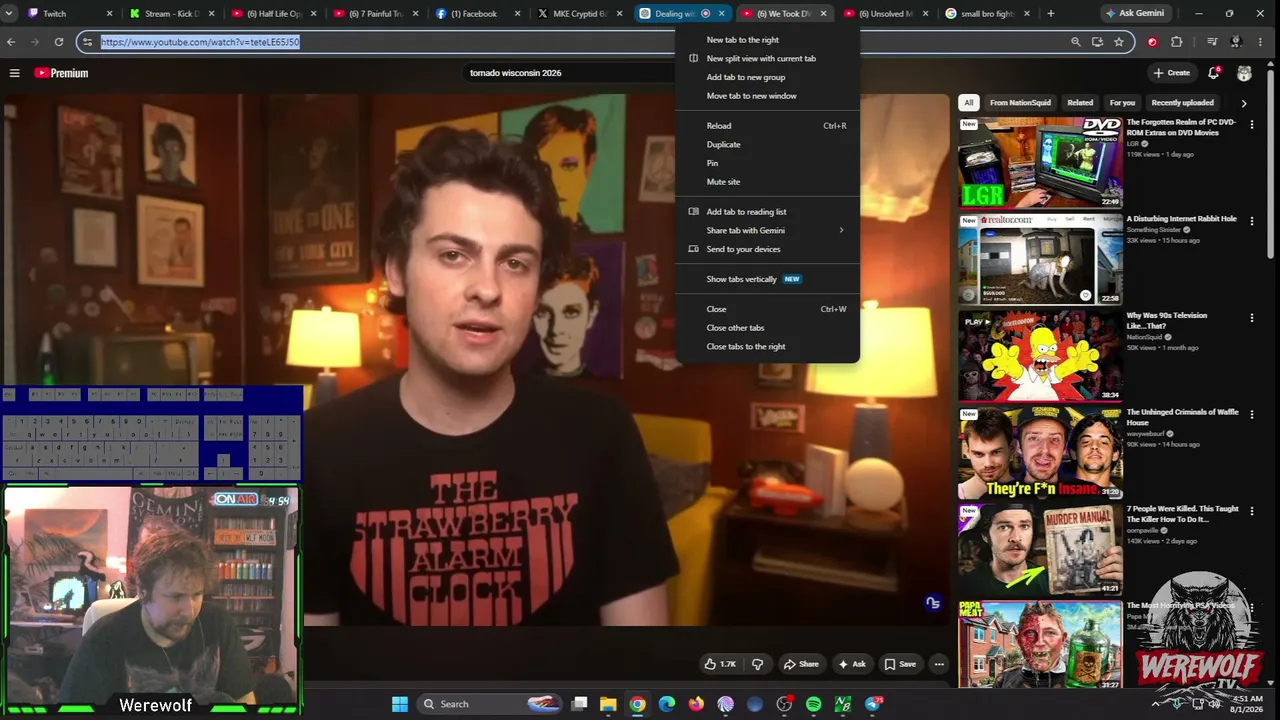Go to YouTube Premium home logo
Image resolution: width=1280 pixels, height=720 pixels.
coord(62,73)
